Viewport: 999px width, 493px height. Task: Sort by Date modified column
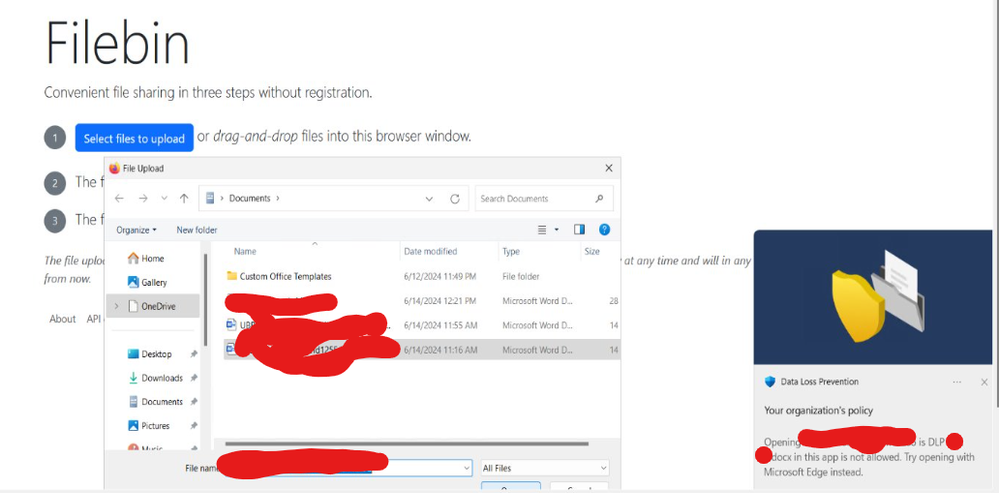click(x=431, y=252)
